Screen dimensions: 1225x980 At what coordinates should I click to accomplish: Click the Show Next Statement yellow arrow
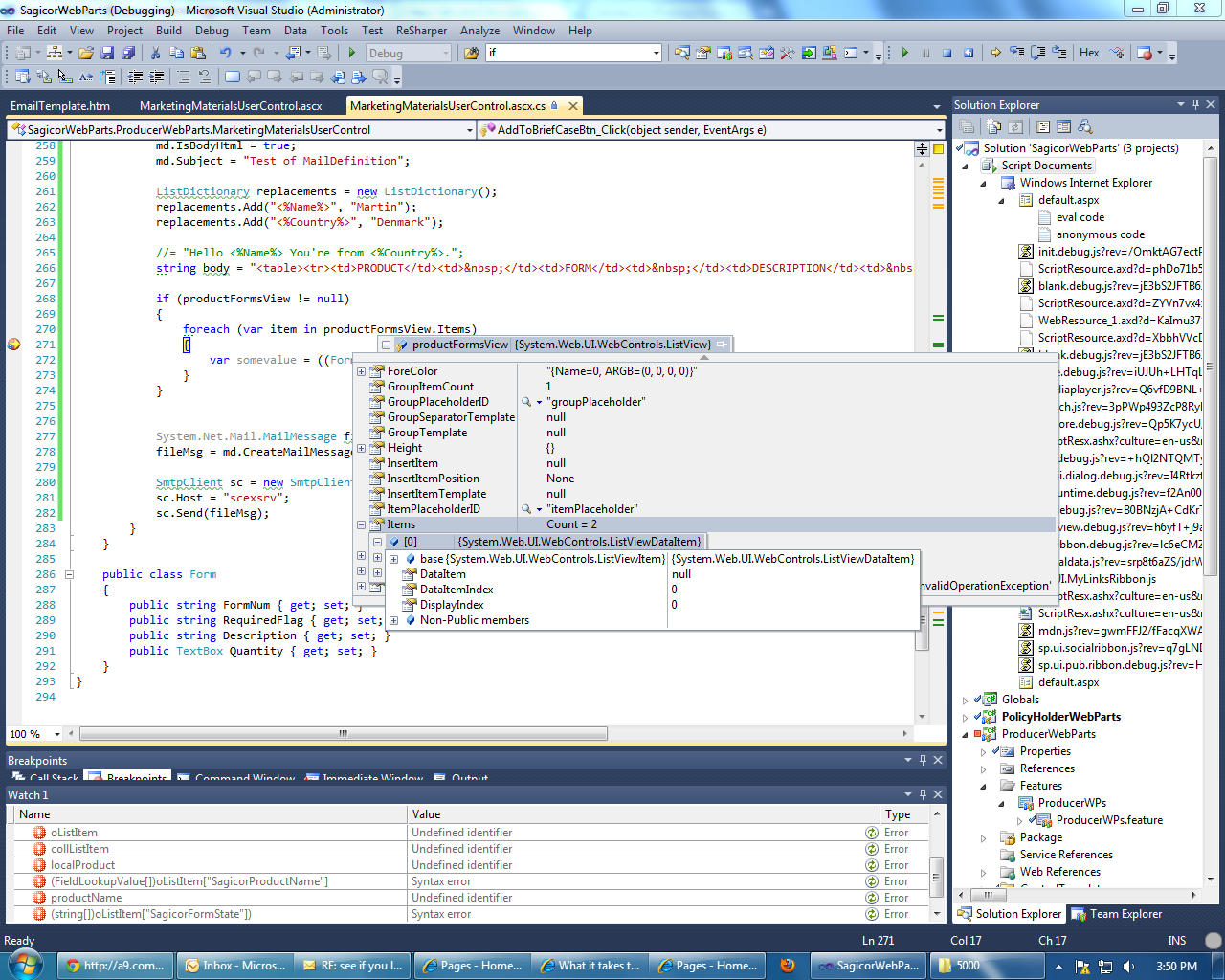click(x=995, y=53)
